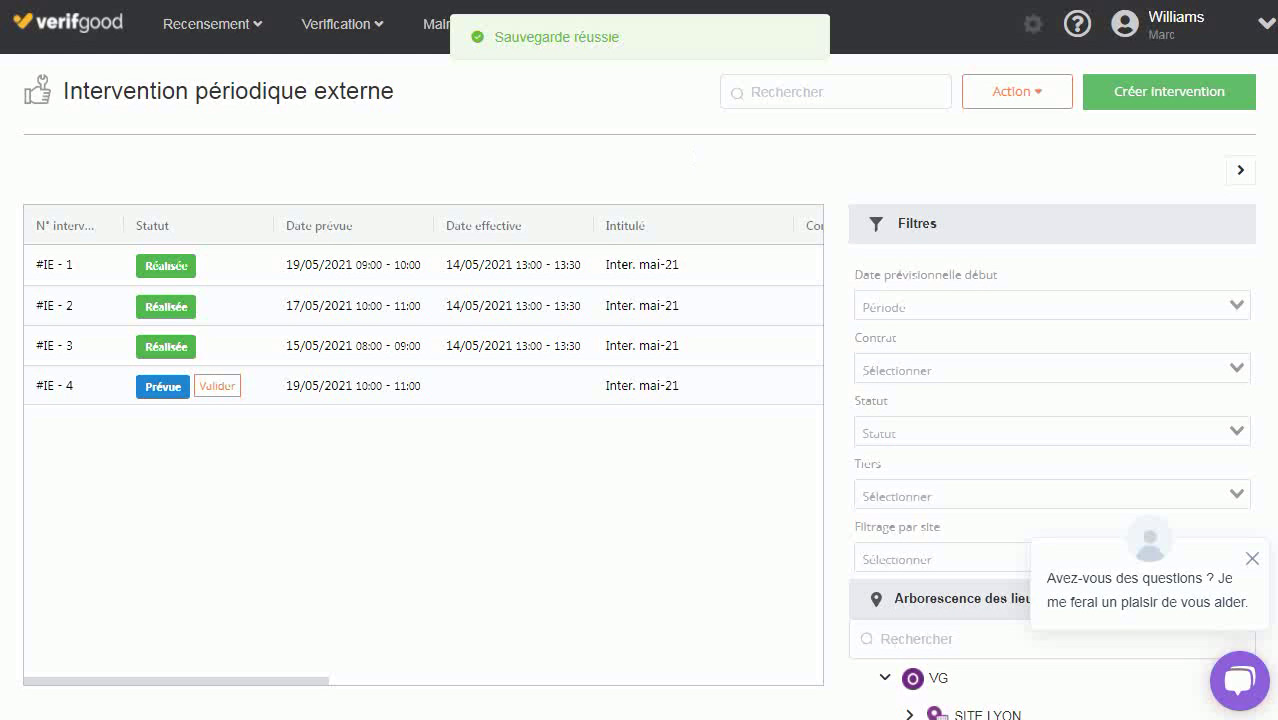Click the Verifgood logo
Image resolution: width=1278 pixels, height=720 pixels.
pyautogui.click(x=68, y=23)
